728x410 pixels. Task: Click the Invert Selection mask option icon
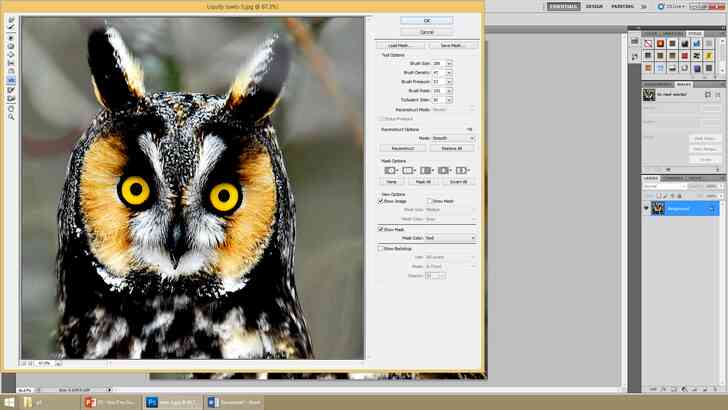click(x=461, y=170)
